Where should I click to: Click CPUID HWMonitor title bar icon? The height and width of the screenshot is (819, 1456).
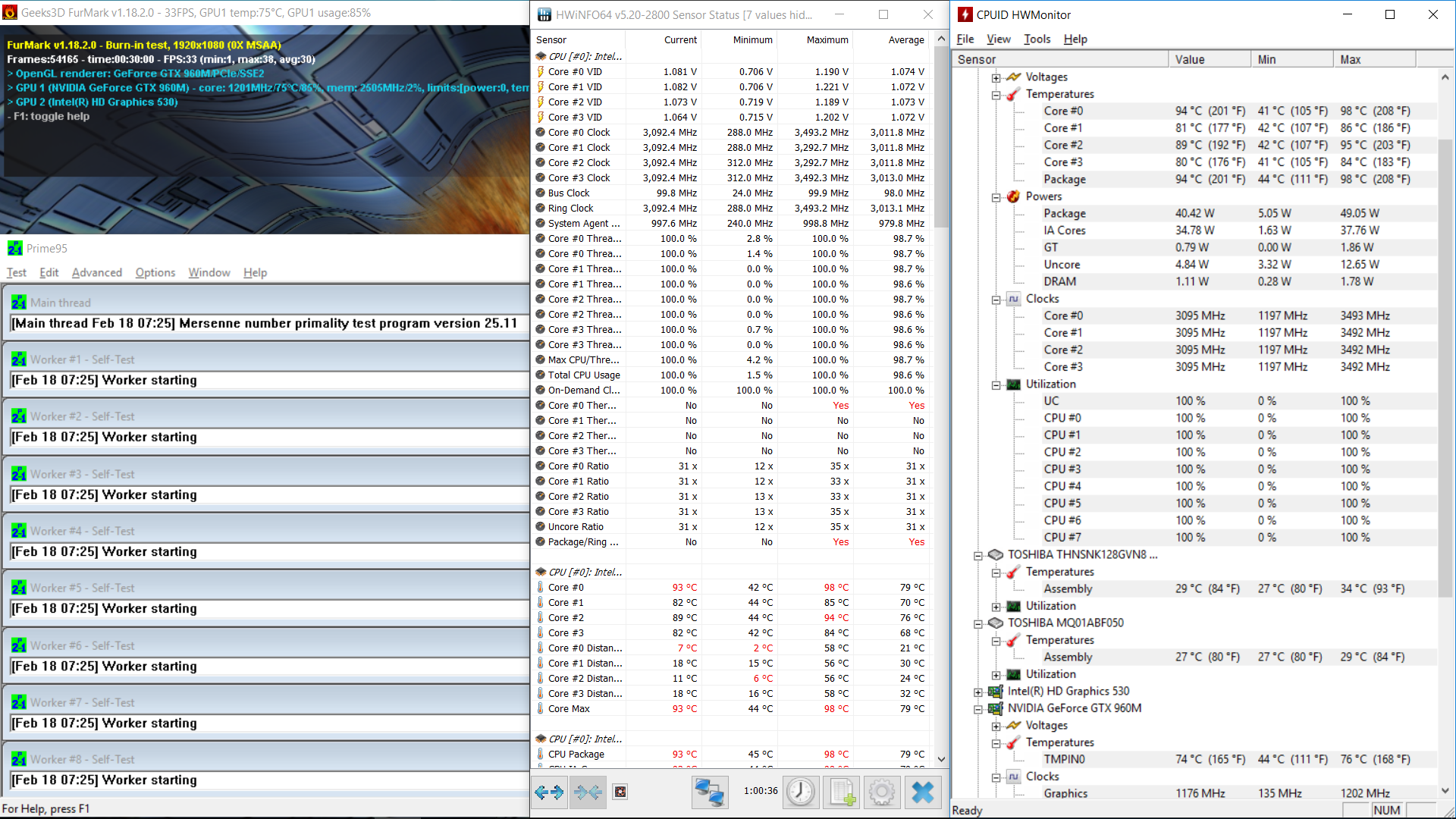pos(965,14)
